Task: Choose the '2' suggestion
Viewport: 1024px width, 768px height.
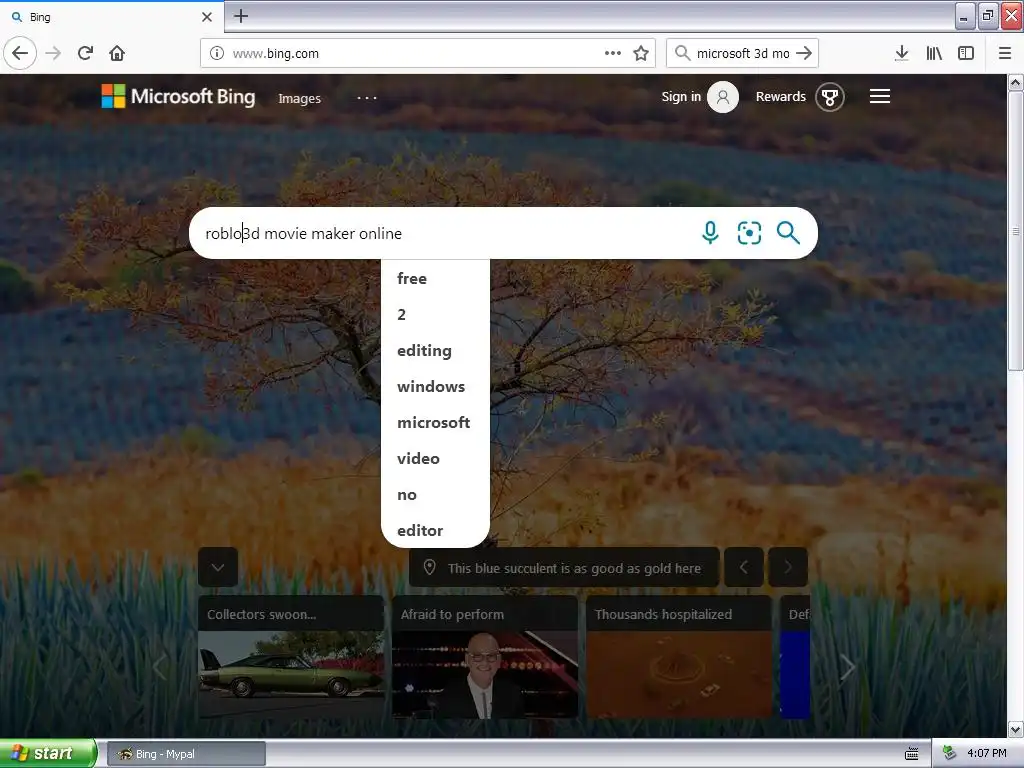Action: (435, 314)
